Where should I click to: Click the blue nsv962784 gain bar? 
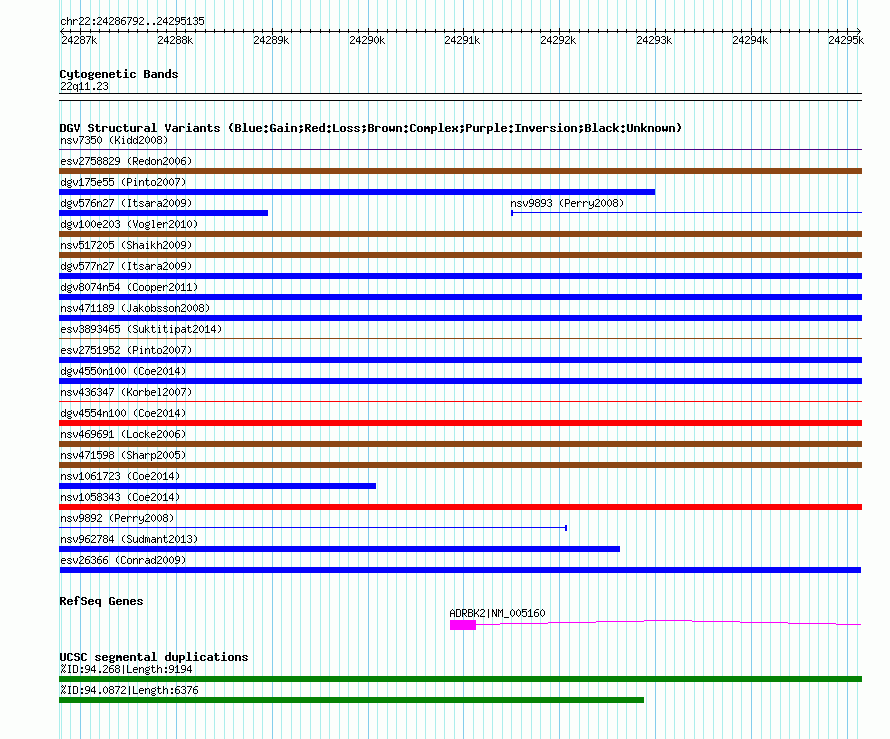(x=339, y=549)
